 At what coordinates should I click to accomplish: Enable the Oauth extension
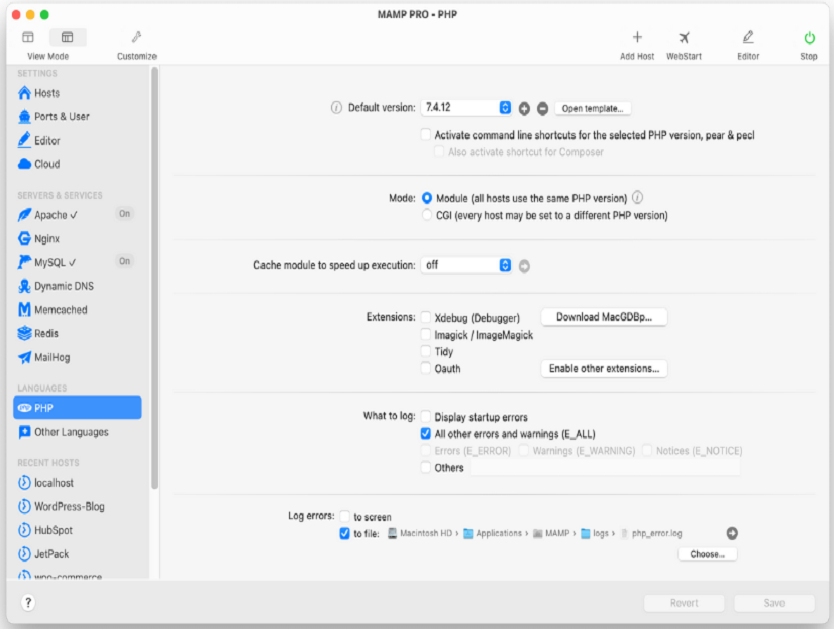pos(426,368)
